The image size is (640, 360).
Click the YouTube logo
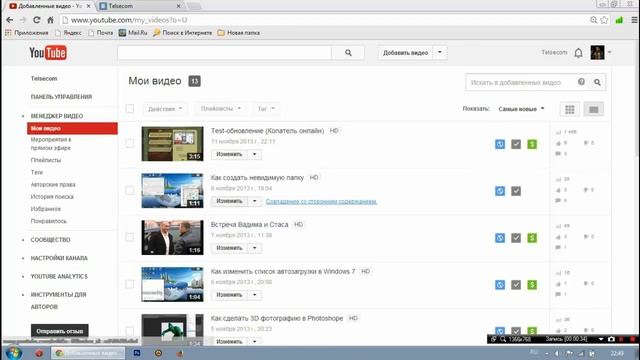pos(48,53)
